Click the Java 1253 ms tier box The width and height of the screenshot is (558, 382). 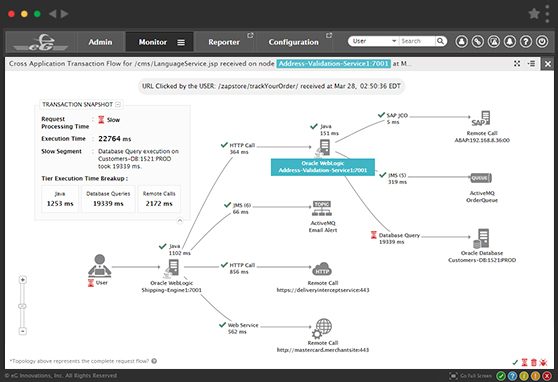(60, 199)
